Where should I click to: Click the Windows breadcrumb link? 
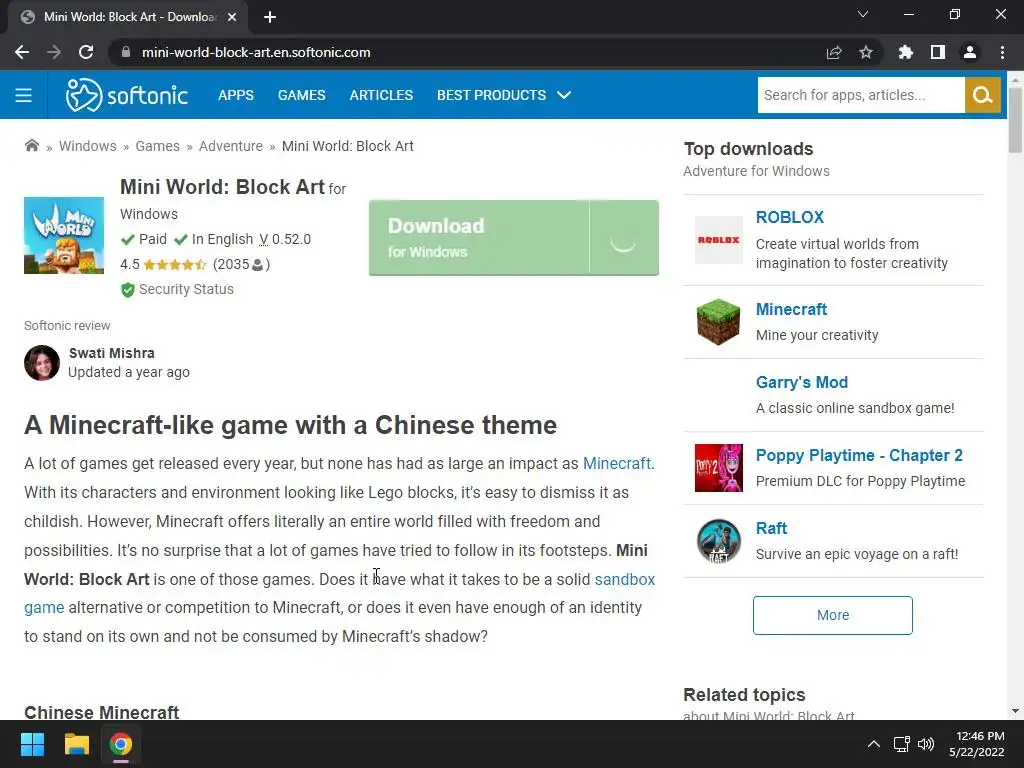(x=88, y=146)
